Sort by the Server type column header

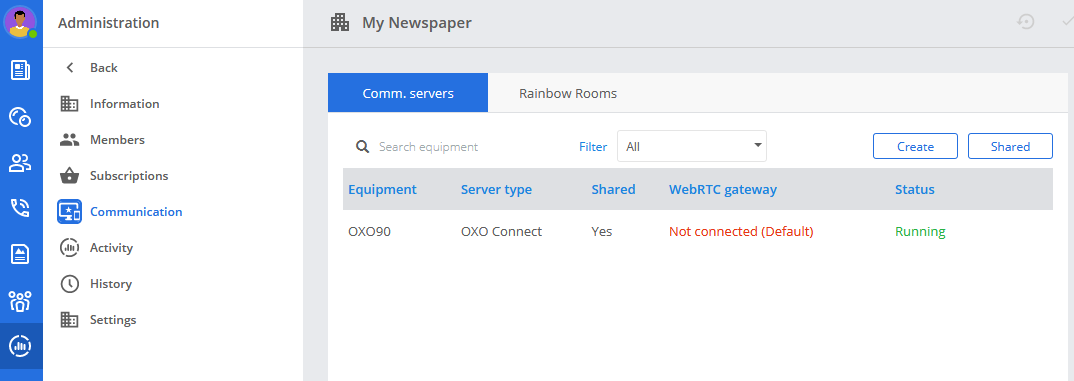coord(496,190)
